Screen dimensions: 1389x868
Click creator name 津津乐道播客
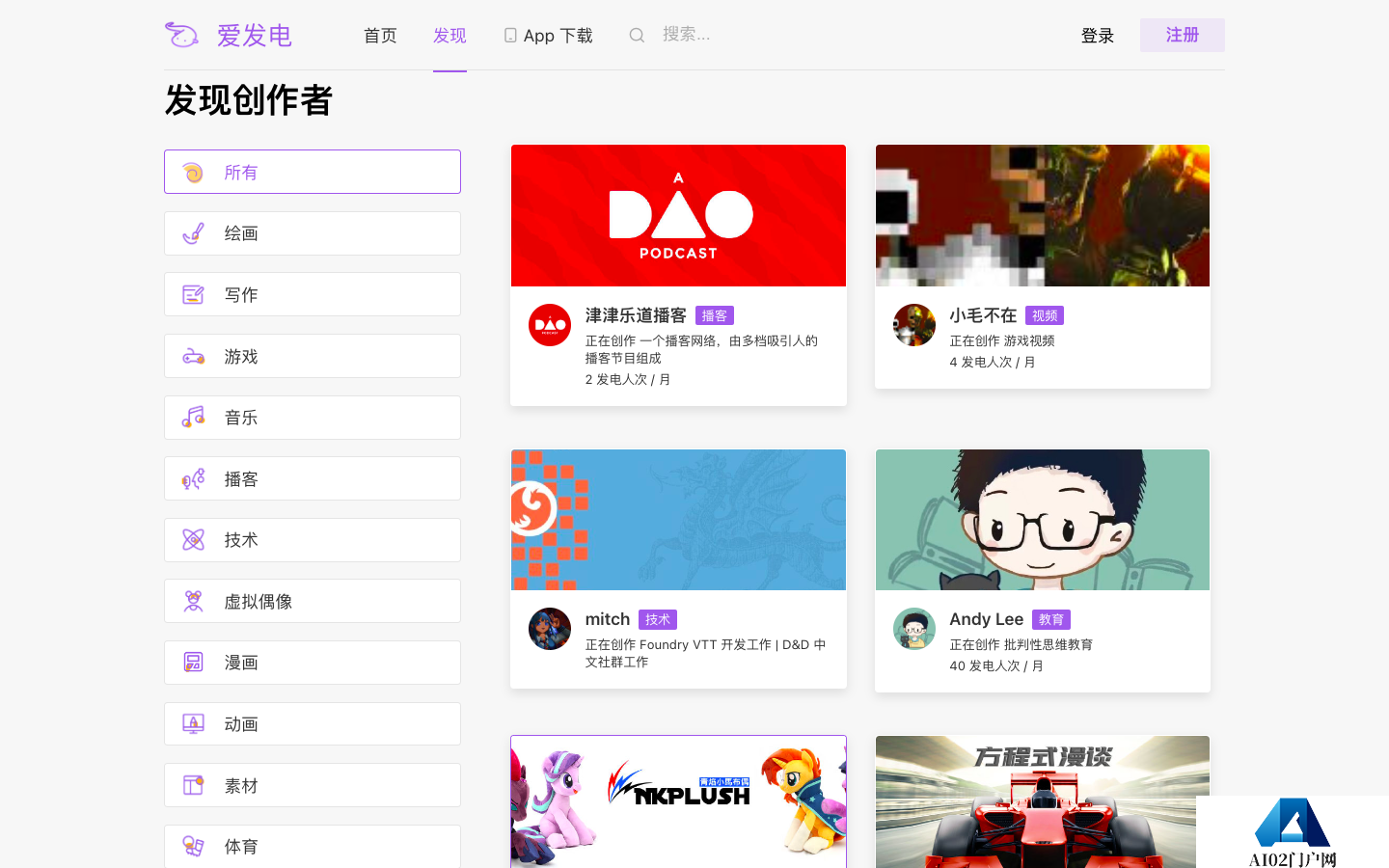(x=636, y=315)
